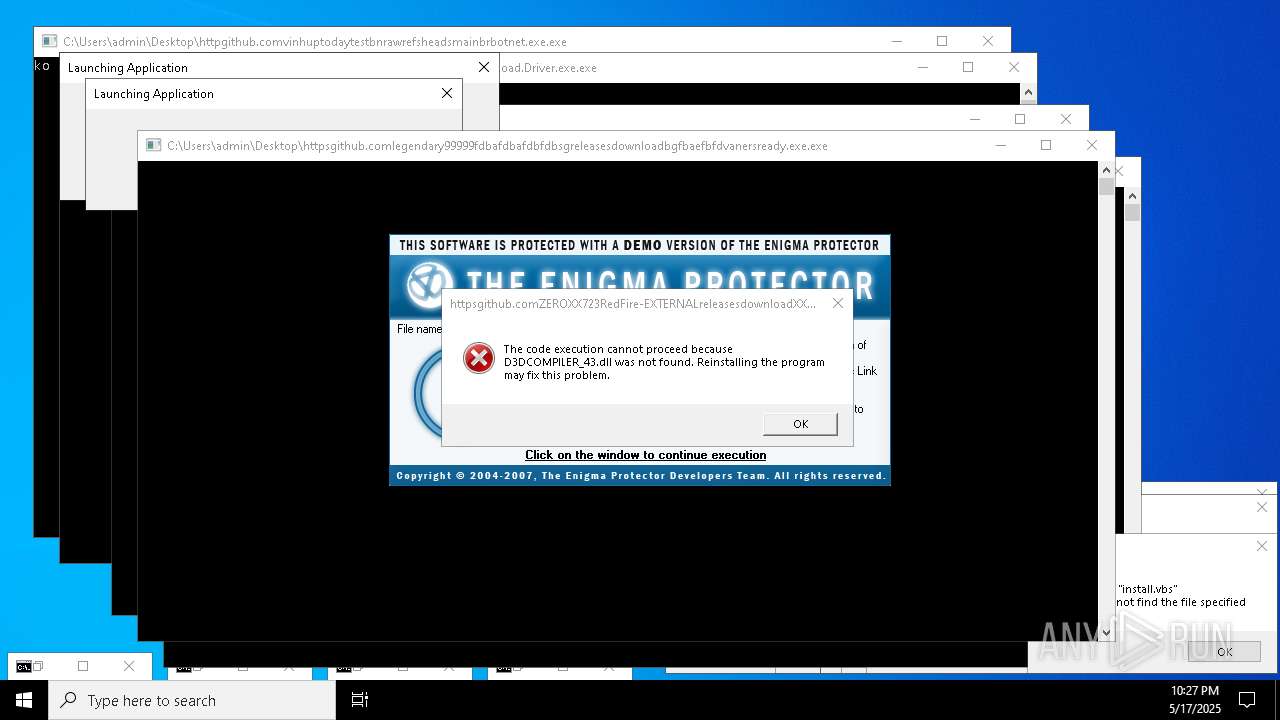The height and width of the screenshot is (720, 1280).
Task: Click the Enigma Protector round logo
Action: click(x=431, y=284)
